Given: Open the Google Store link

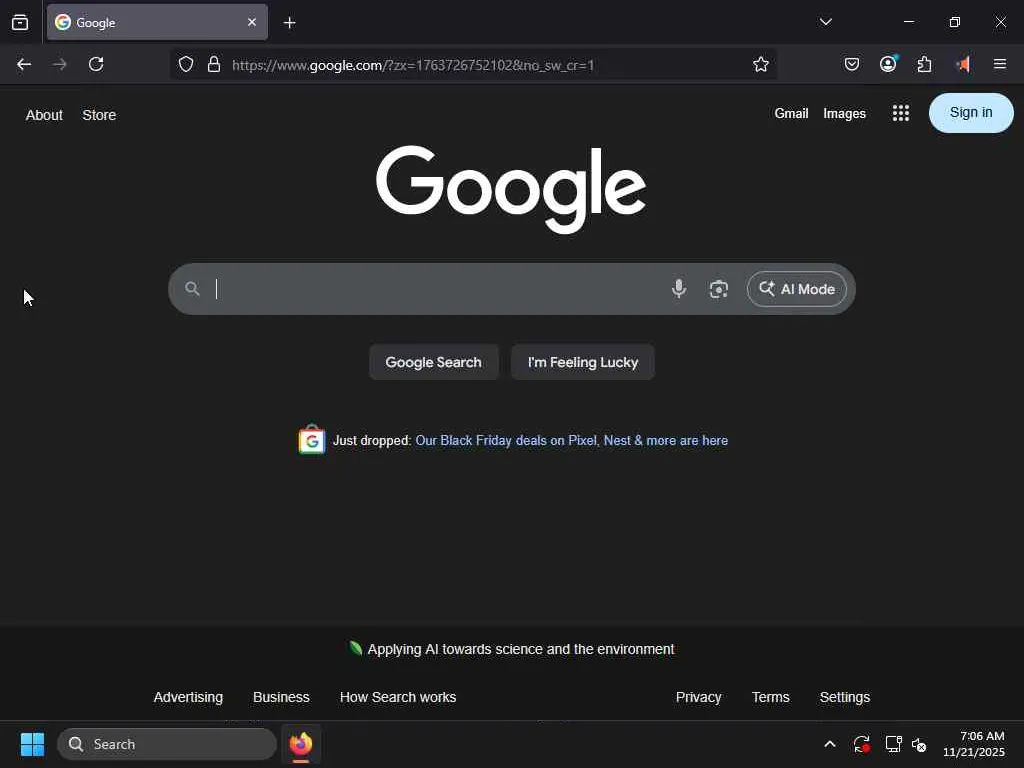Looking at the screenshot, I should tap(99, 115).
